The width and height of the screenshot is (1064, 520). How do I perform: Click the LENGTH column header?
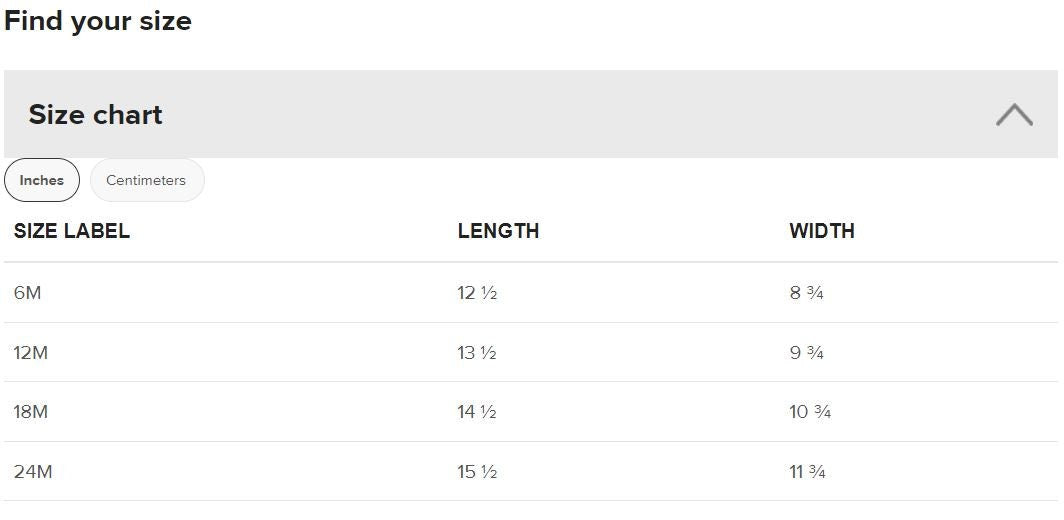(498, 231)
